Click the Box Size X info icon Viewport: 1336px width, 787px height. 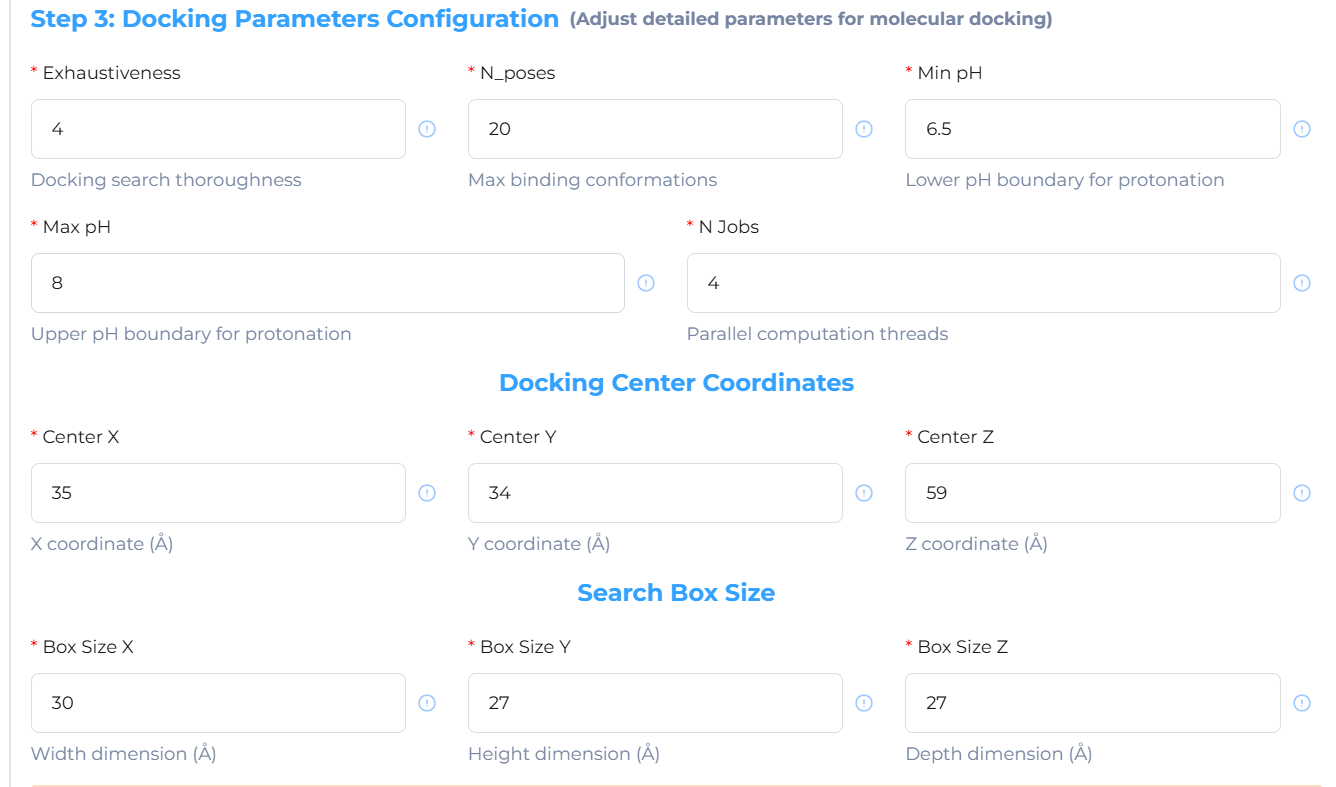click(427, 703)
